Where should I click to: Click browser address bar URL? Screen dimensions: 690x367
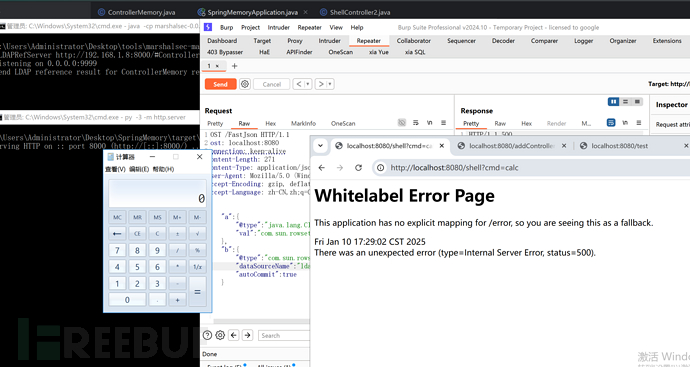[x=454, y=168]
